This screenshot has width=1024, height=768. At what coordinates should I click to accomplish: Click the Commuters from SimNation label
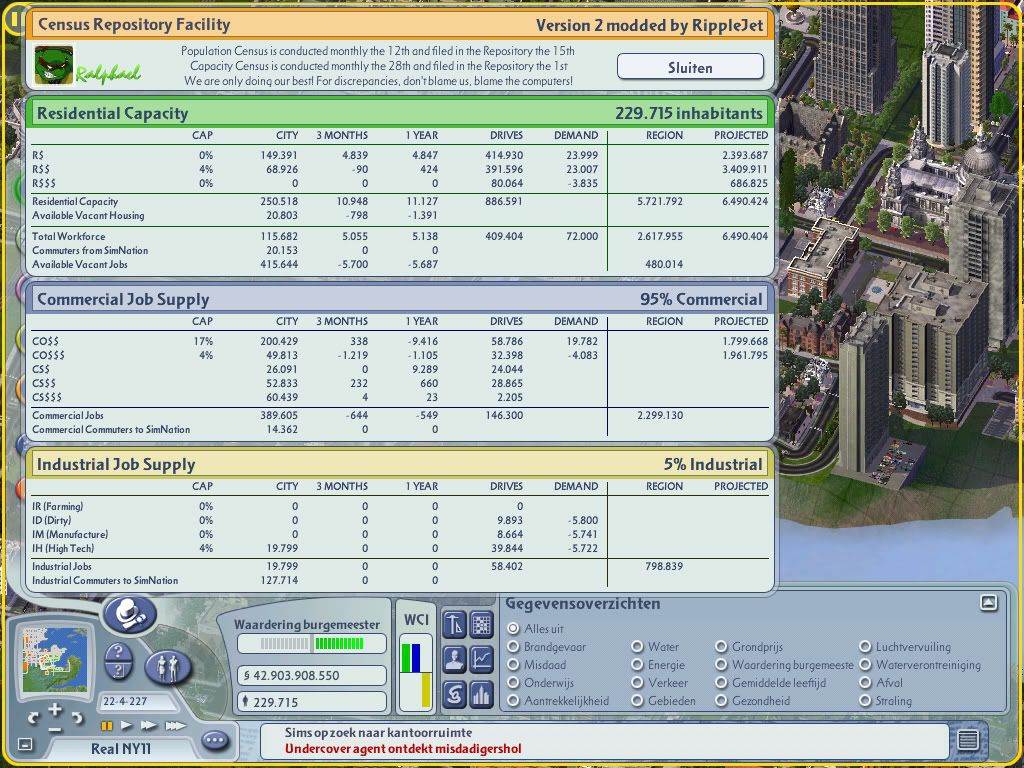[x=90, y=251]
